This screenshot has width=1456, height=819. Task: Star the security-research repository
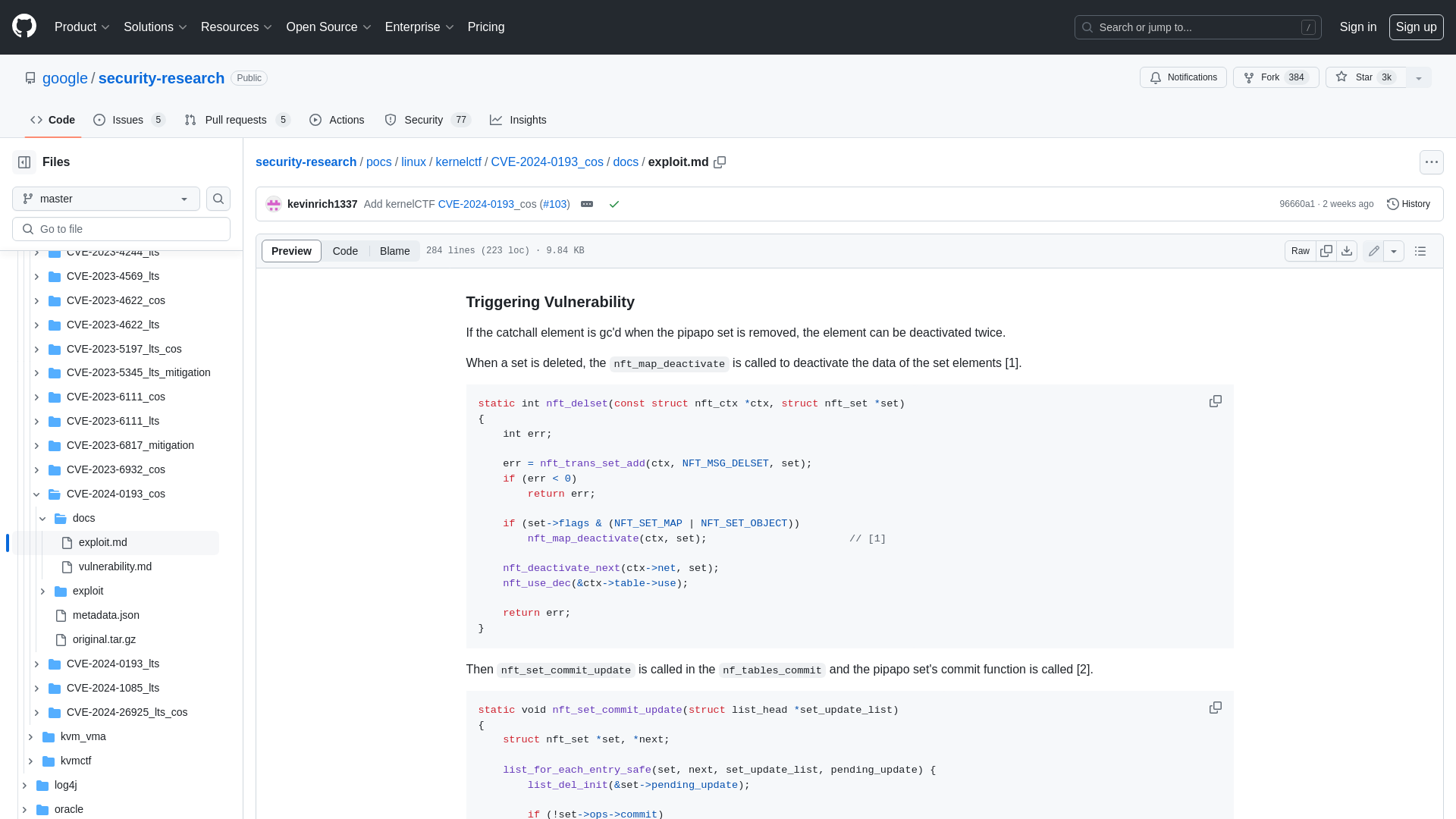click(1366, 77)
